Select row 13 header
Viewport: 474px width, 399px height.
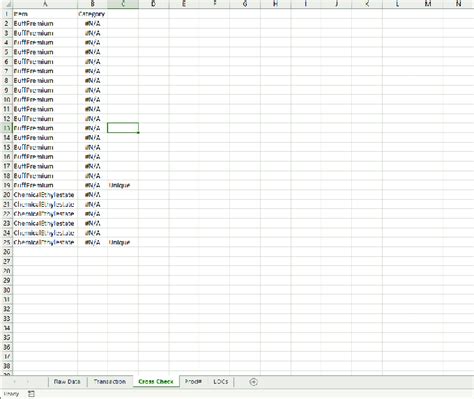tap(6, 128)
